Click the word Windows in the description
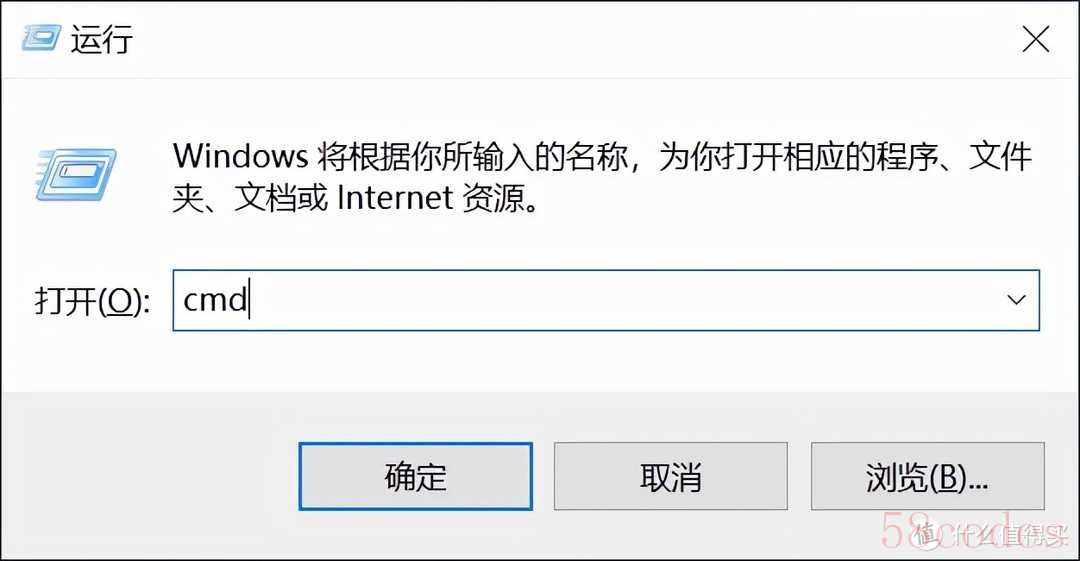1080x561 pixels. pyautogui.click(x=240, y=156)
